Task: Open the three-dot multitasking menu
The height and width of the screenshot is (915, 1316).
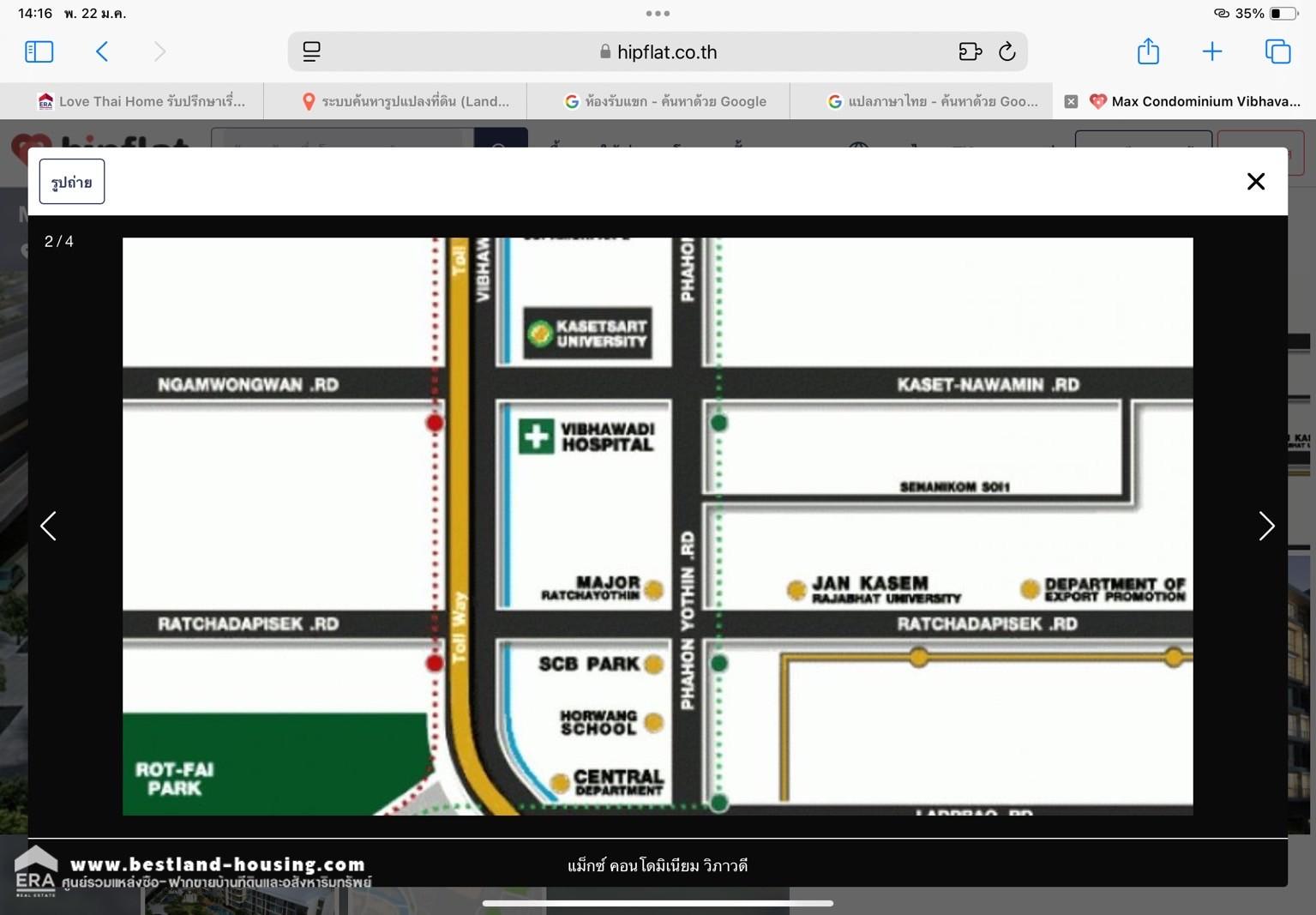Action: pos(658,13)
